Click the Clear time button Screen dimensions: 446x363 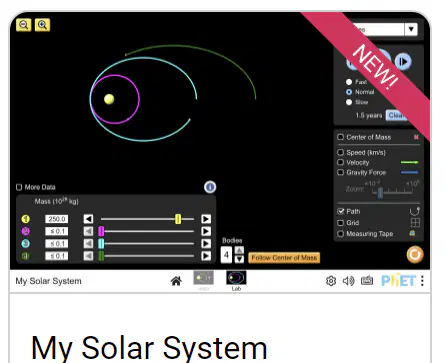click(x=397, y=115)
